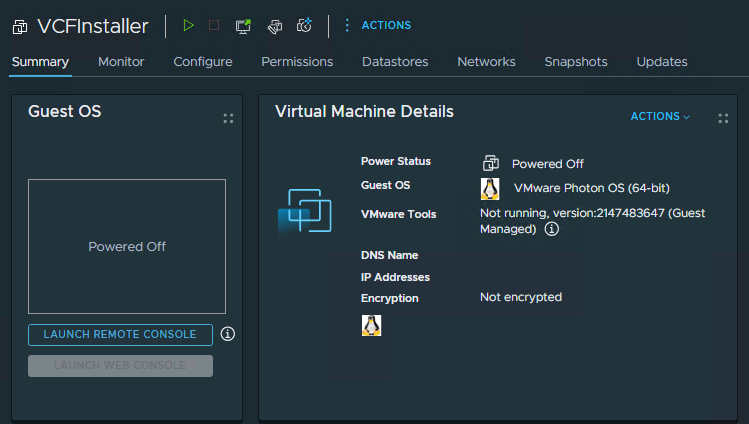Click the info icon next to VMware Tools status
749x424 pixels.
551,229
